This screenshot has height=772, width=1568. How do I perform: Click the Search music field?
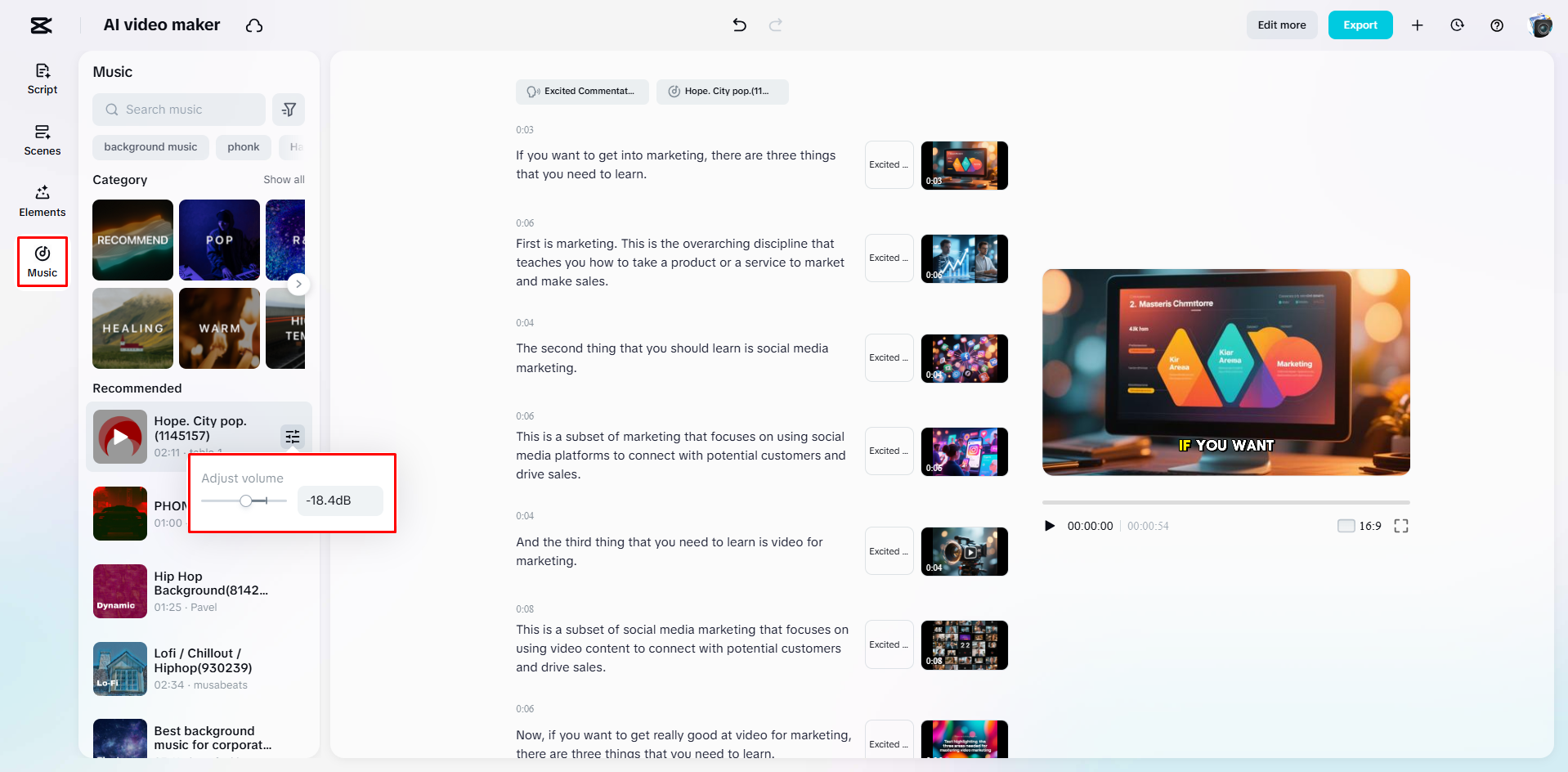tap(179, 110)
